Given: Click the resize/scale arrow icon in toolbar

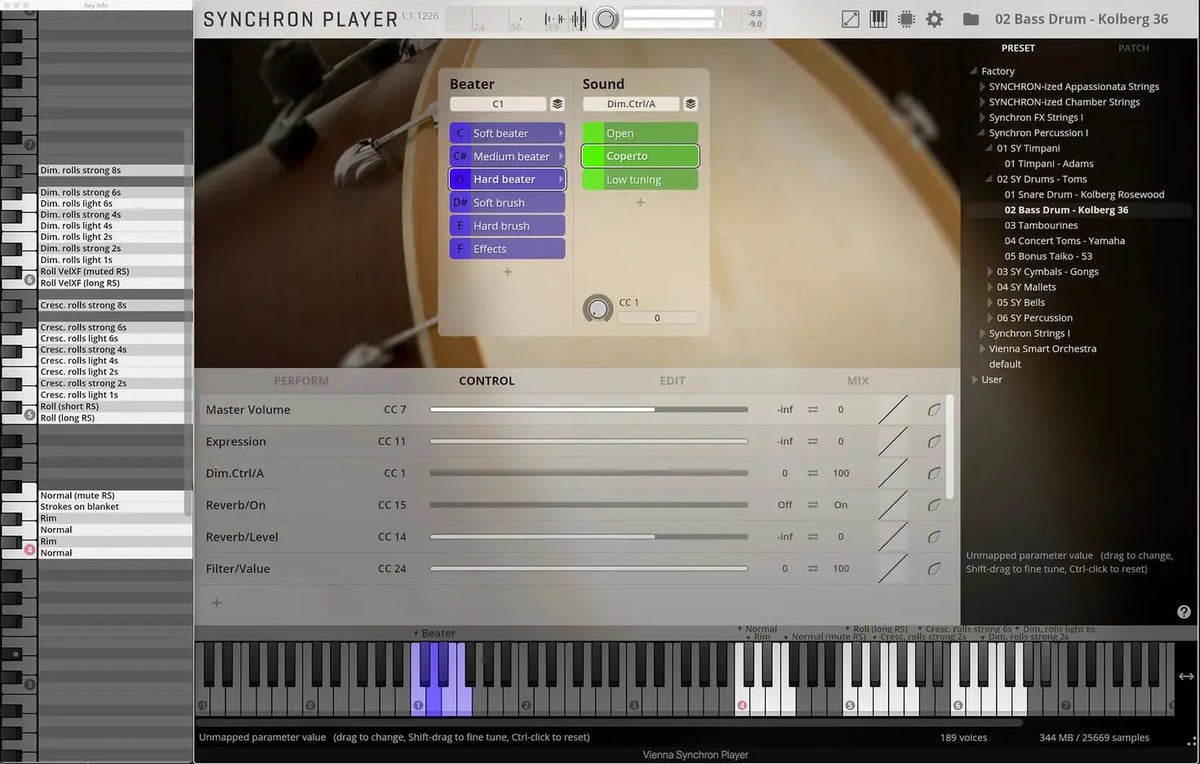Looking at the screenshot, I should [850, 19].
